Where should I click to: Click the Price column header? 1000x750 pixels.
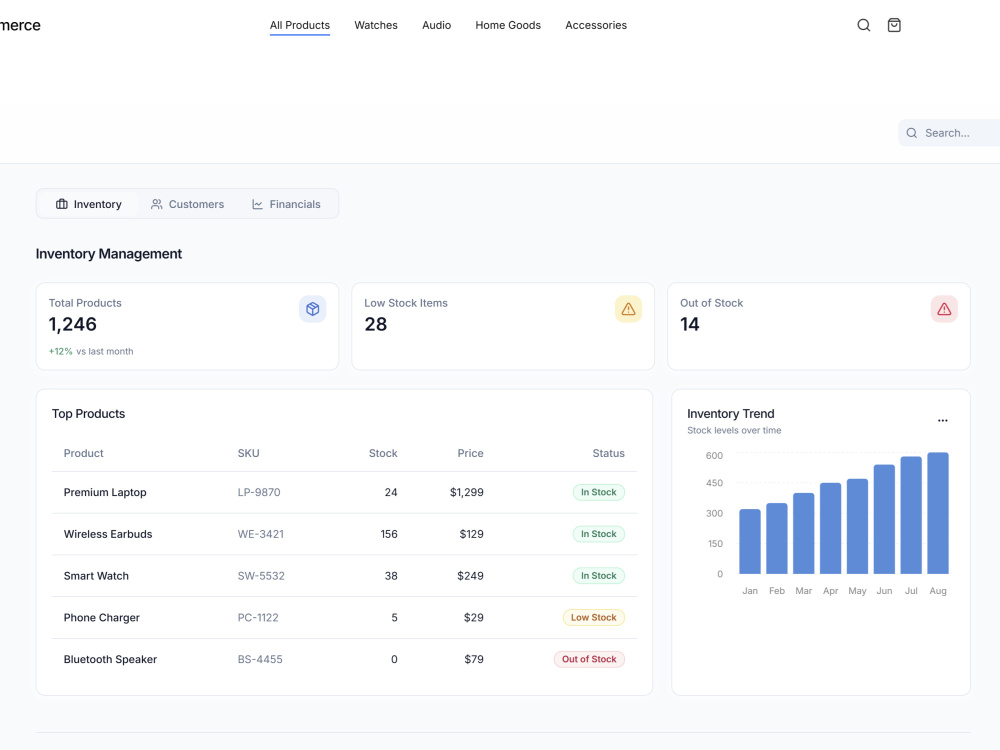point(470,453)
